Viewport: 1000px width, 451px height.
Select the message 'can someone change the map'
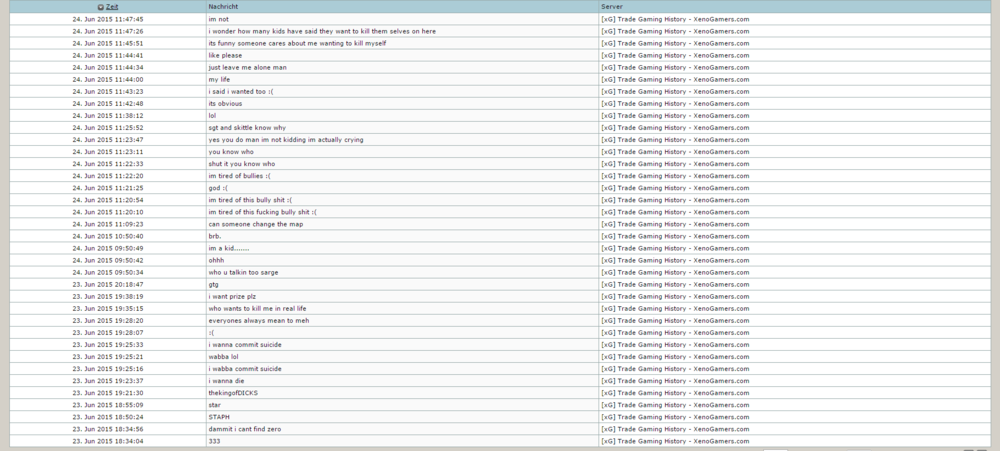(x=256, y=225)
